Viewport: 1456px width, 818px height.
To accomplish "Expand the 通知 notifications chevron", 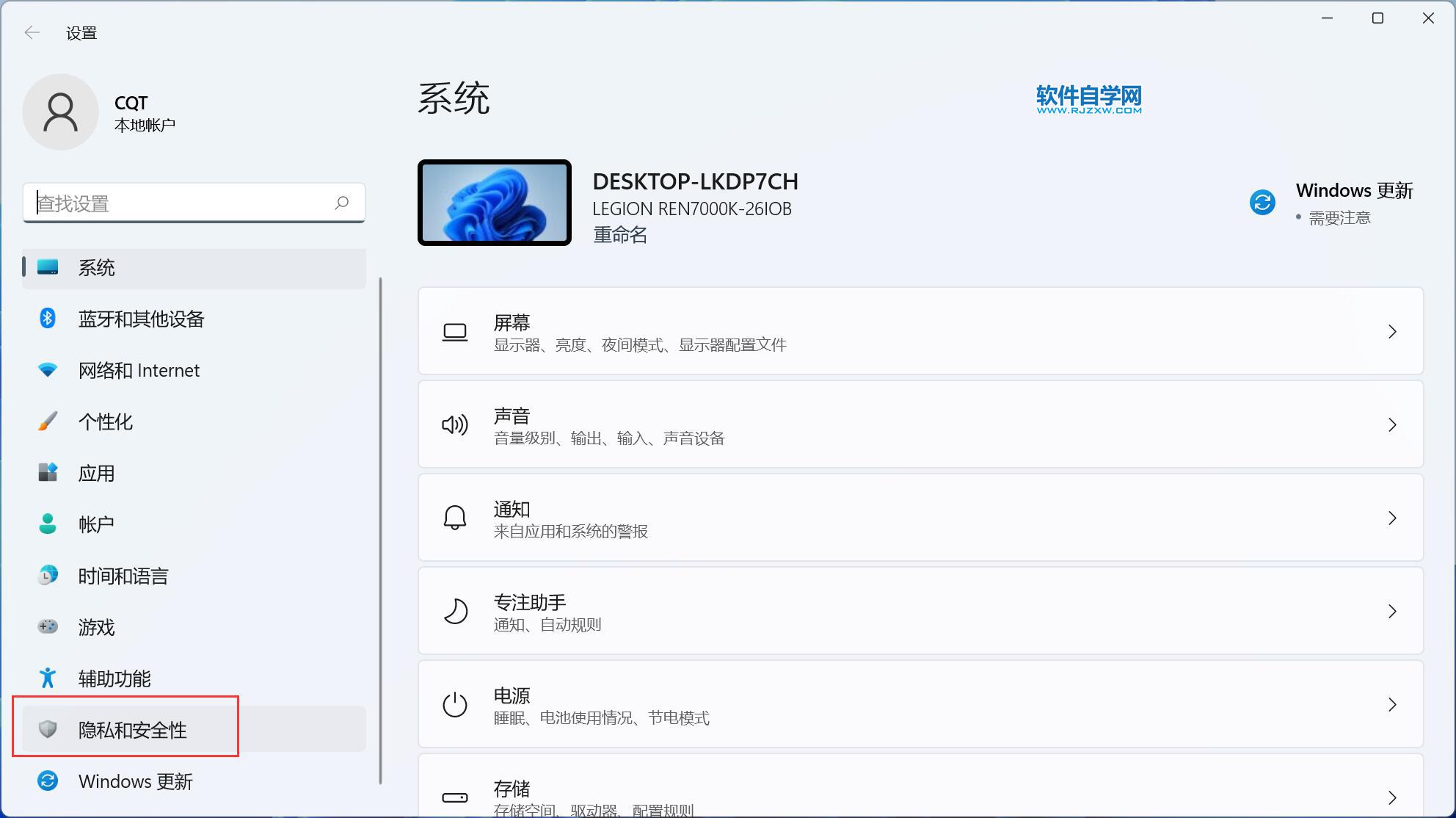I will pyautogui.click(x=1391, y=518).
